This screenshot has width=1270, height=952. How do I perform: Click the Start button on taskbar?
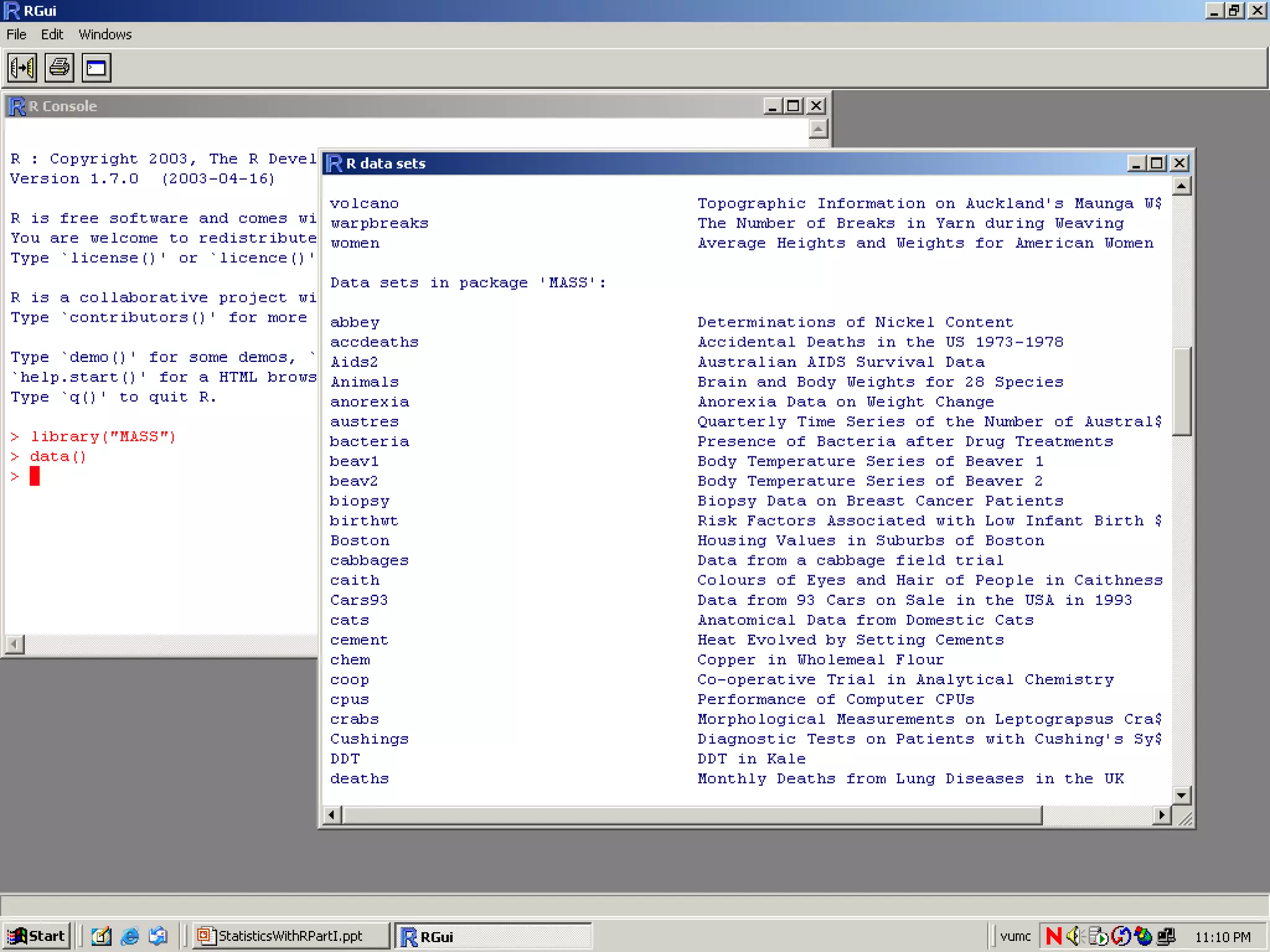coord(37,936)
